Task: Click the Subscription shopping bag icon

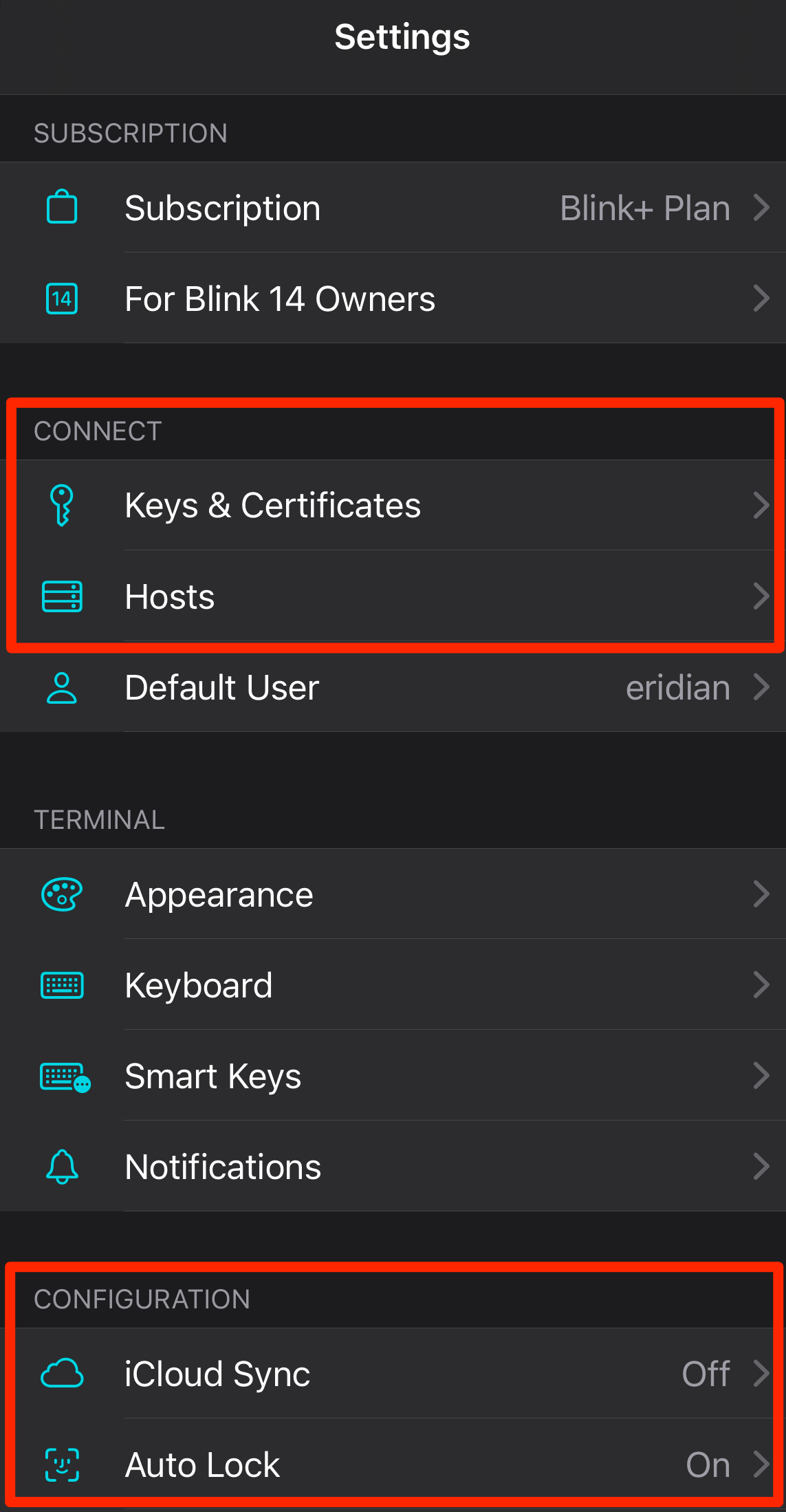Action: coord(62,207)
